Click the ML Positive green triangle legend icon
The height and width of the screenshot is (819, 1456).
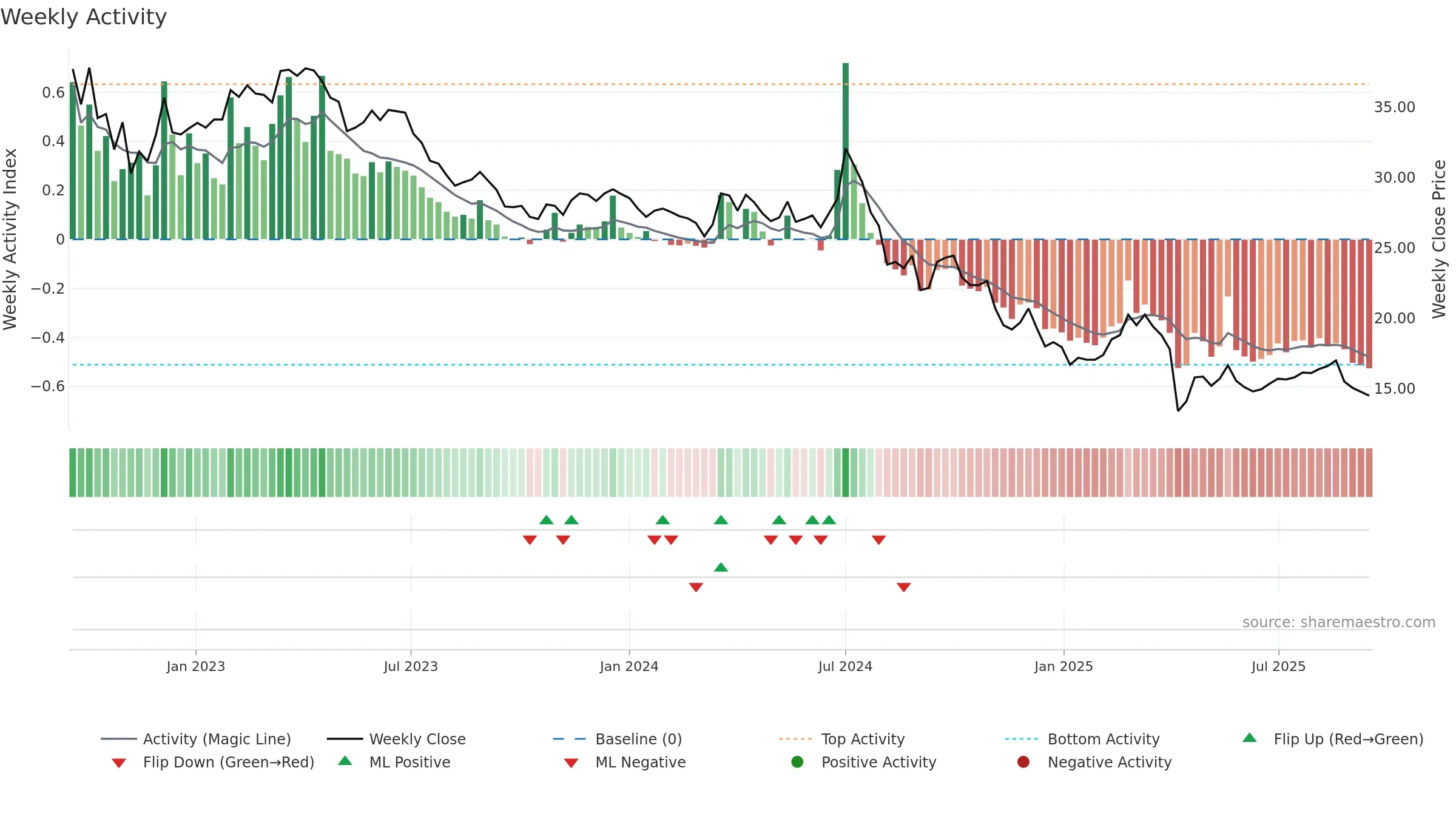point(345,761)
